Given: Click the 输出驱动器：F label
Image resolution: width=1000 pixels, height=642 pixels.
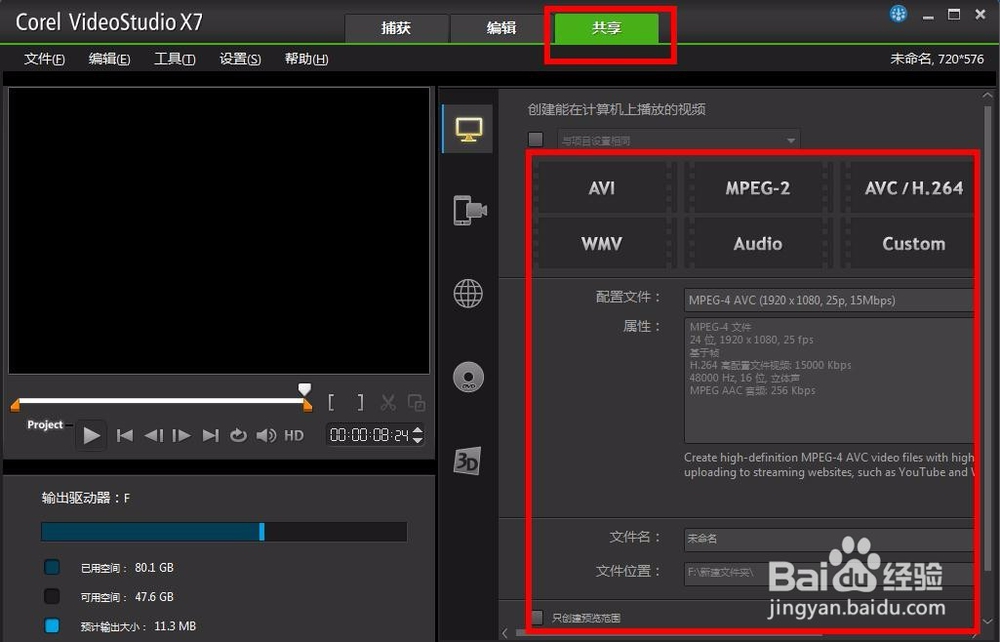Looking at the screenshot, I should 86,498.
